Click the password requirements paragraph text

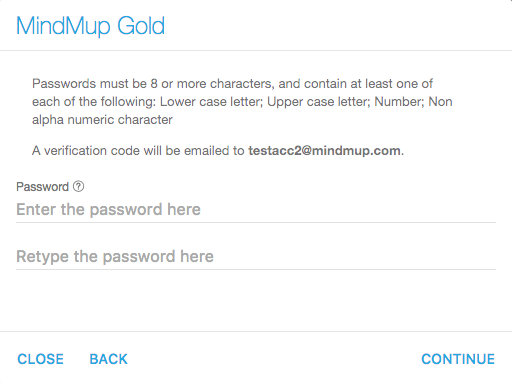tap(242, 101)
